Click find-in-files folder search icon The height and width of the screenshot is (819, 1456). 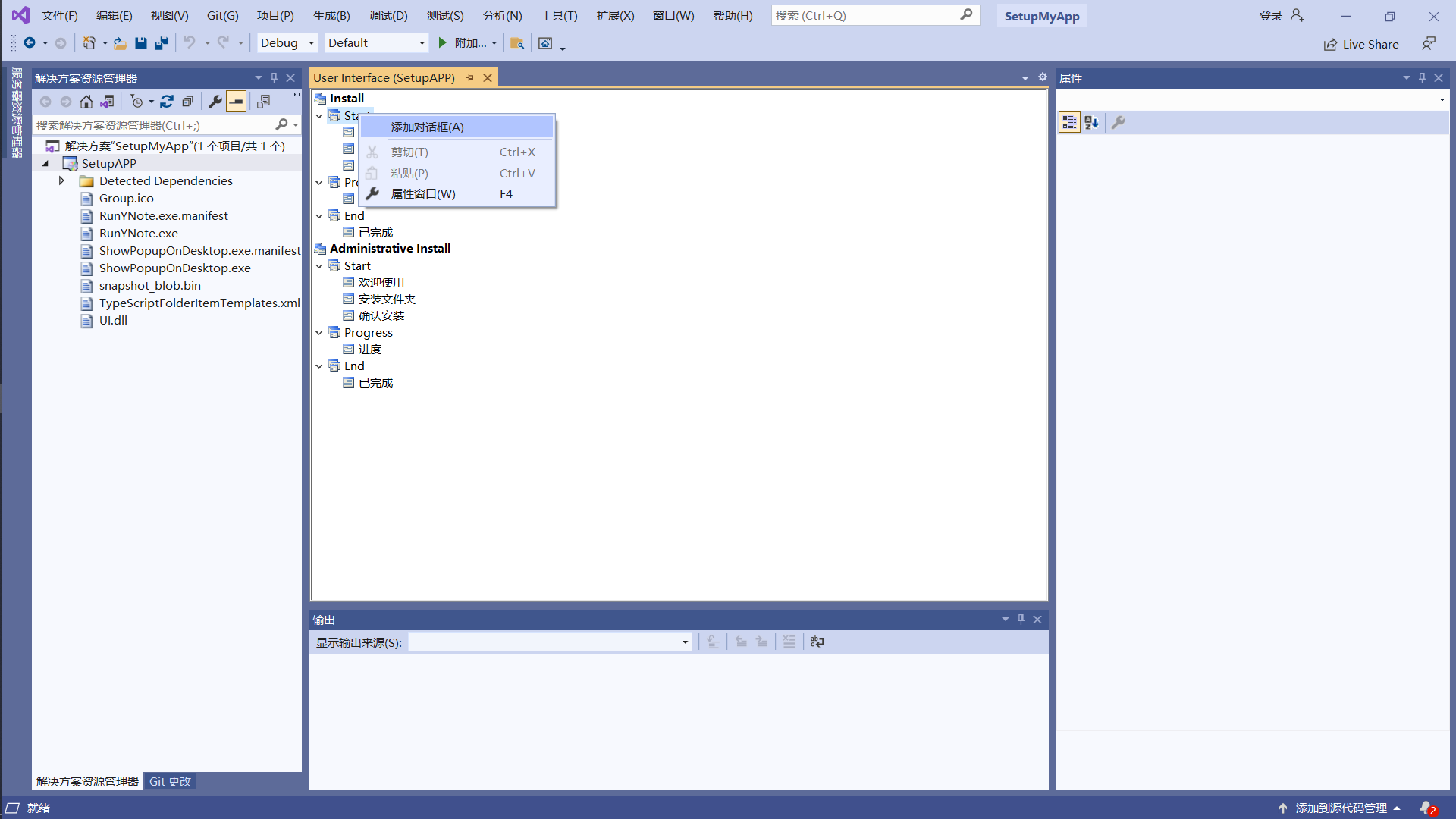517,43
